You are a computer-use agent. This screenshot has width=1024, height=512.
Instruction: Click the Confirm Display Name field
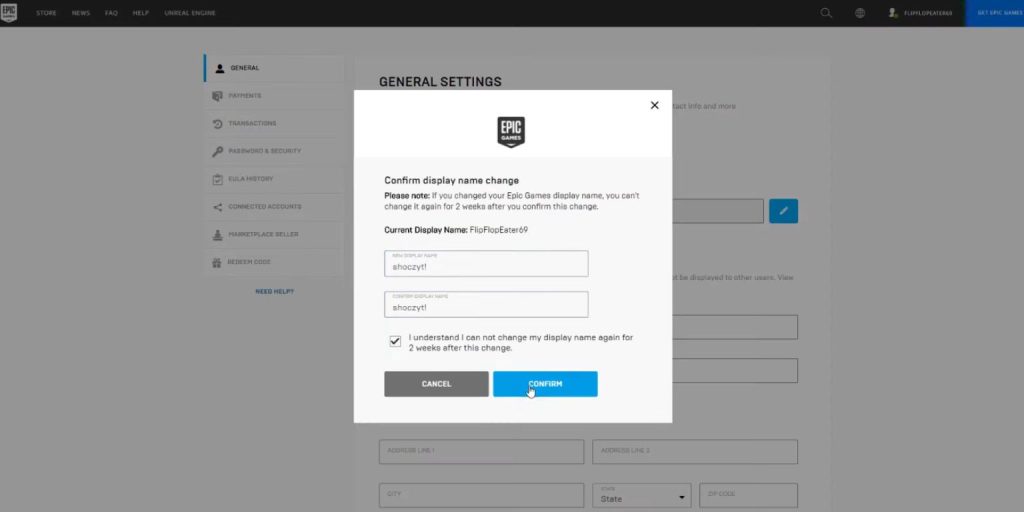click(x=486, y=304)
